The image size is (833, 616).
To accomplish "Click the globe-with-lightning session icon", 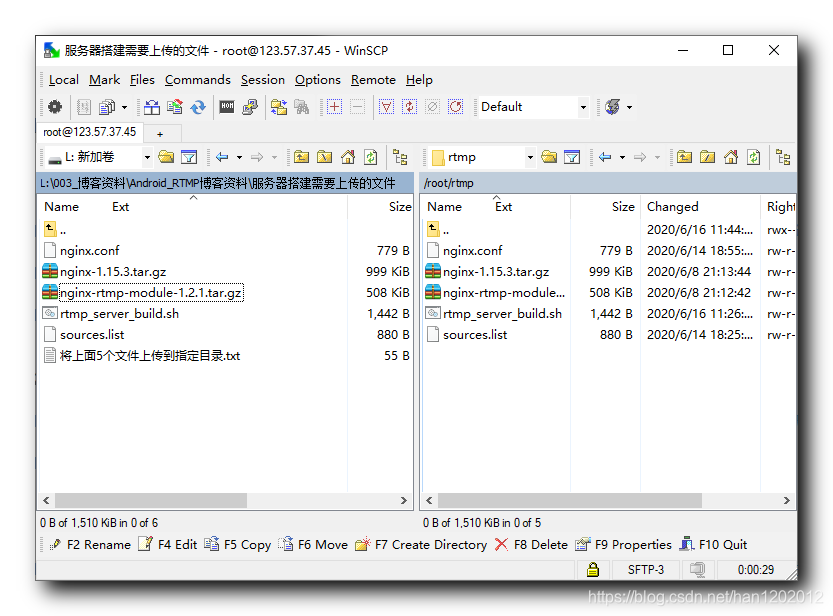I will pyautogui.click(x=613, y=107).
